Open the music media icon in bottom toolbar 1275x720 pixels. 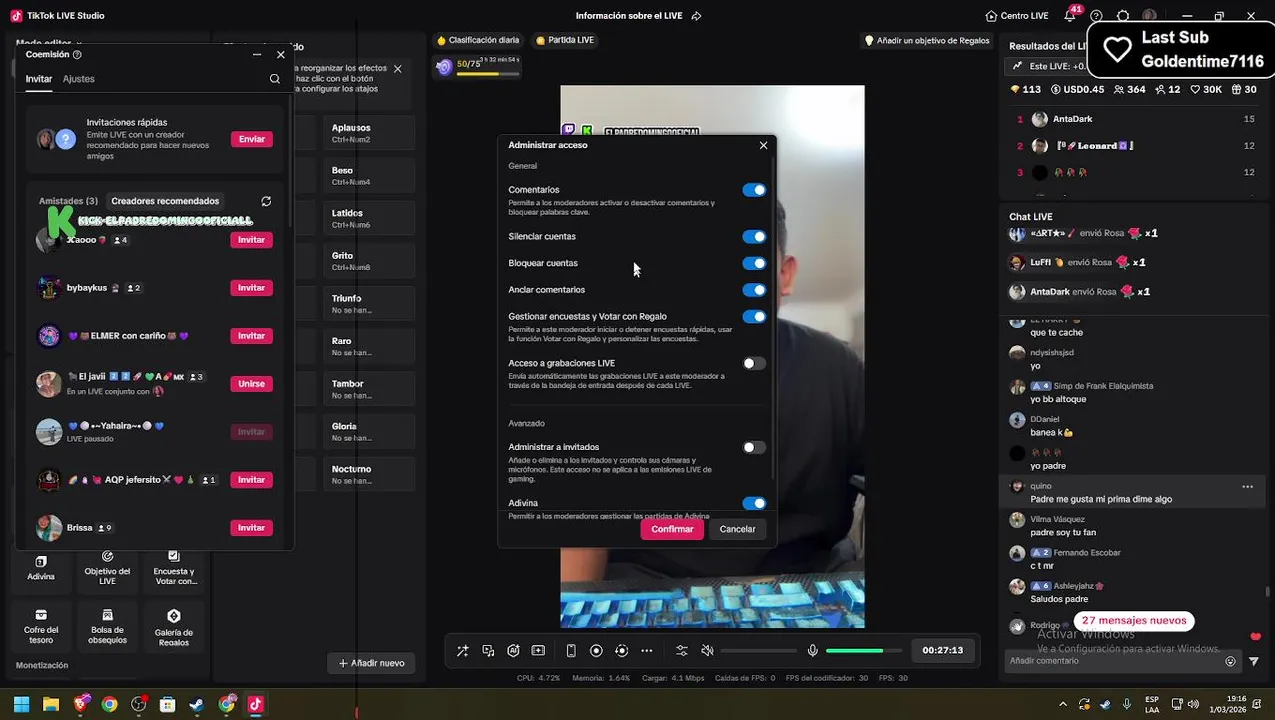click(488, 650)
